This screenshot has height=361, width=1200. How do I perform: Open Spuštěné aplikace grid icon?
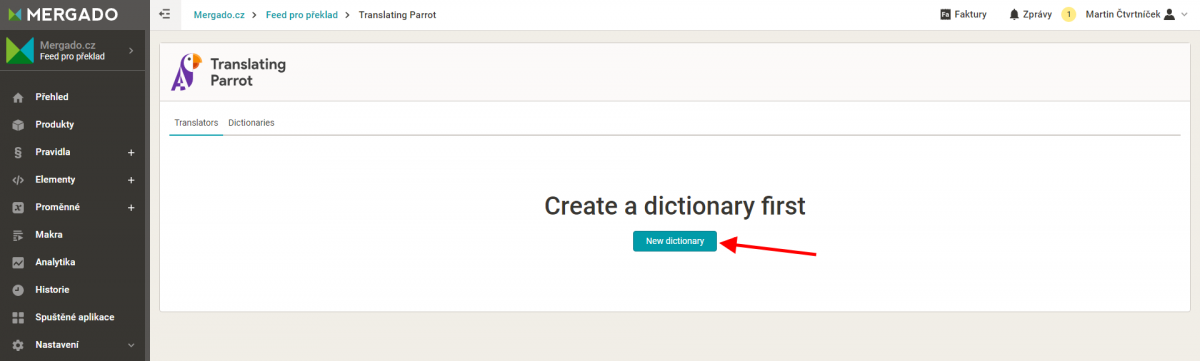click(x=17, y=317)
